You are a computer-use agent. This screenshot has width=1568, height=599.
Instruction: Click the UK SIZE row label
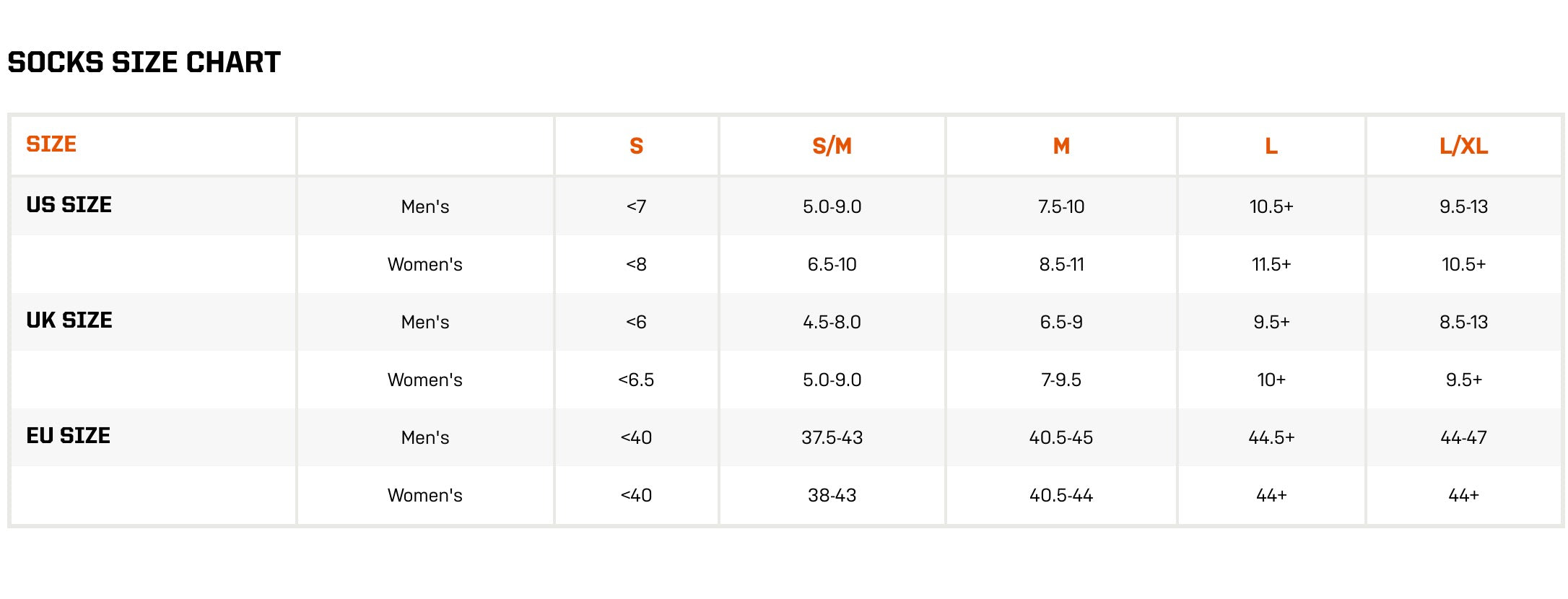click(69, 320)
